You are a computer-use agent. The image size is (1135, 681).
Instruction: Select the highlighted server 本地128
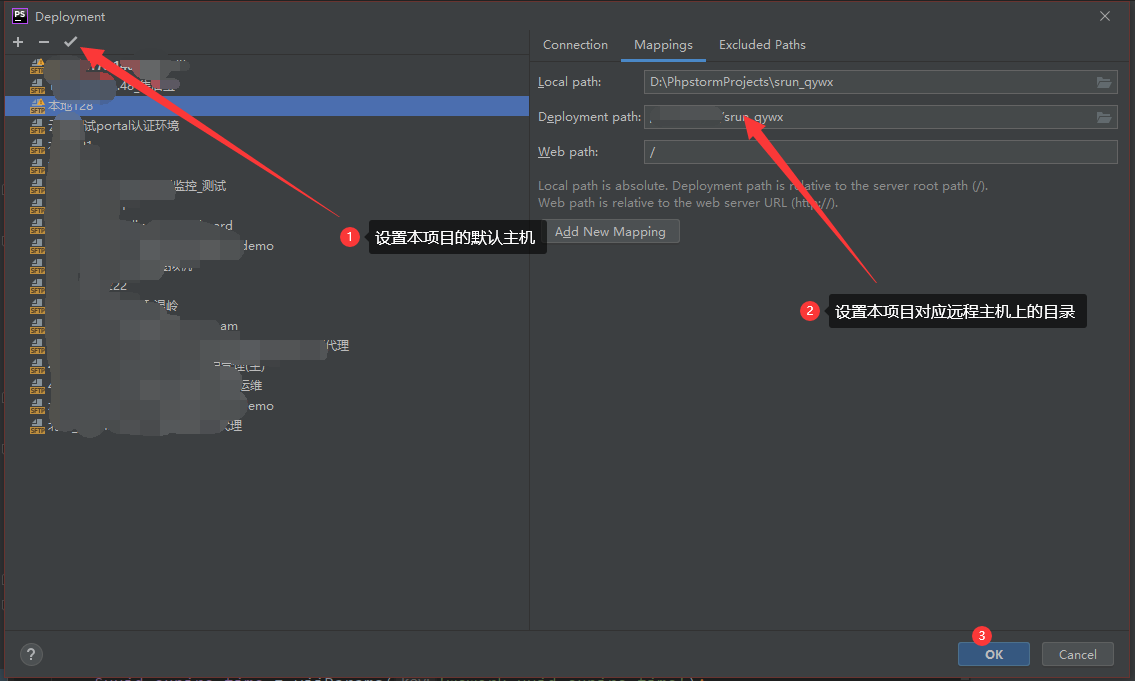[267, 106]
